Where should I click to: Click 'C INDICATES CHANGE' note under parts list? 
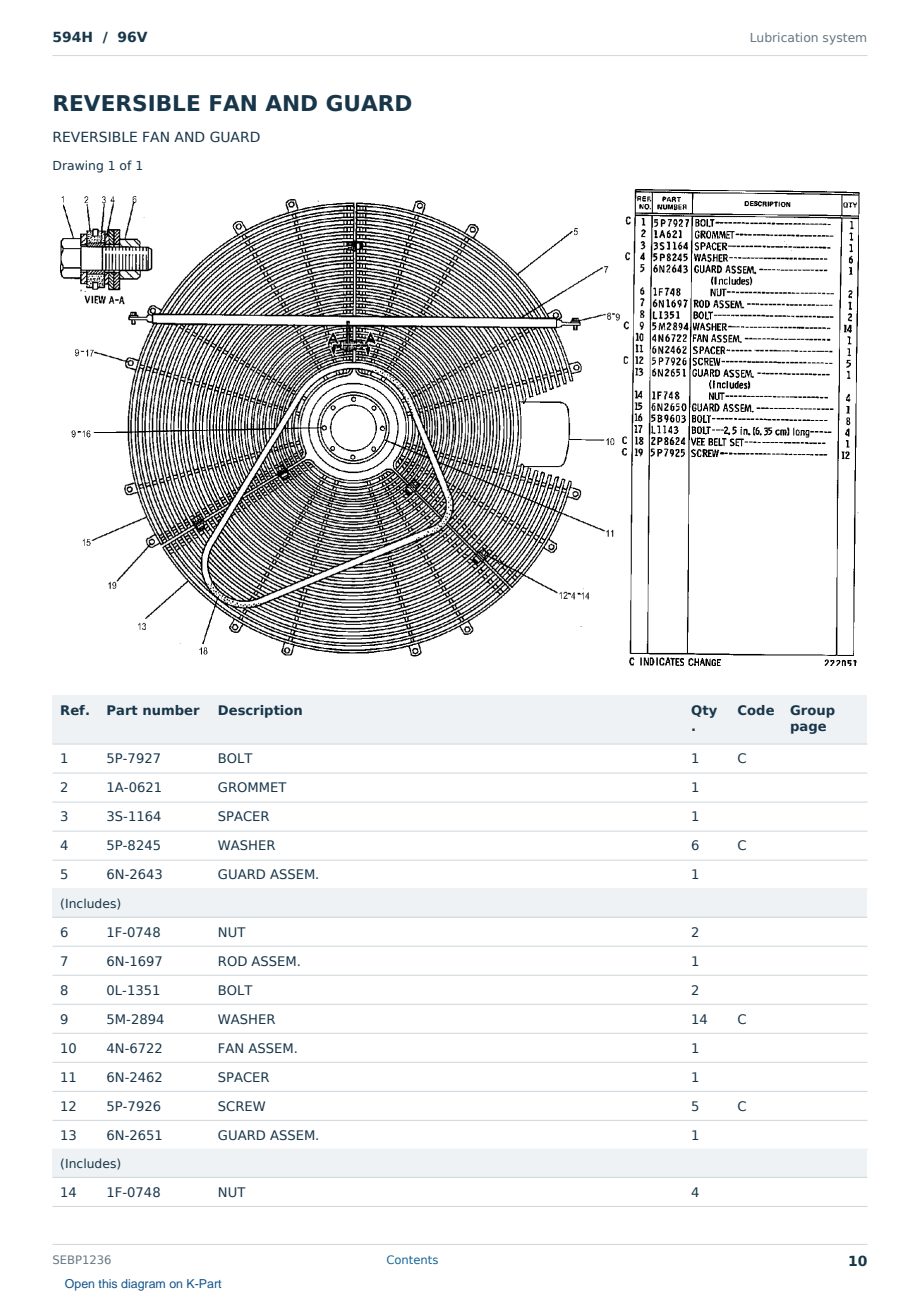coord(674,662)
